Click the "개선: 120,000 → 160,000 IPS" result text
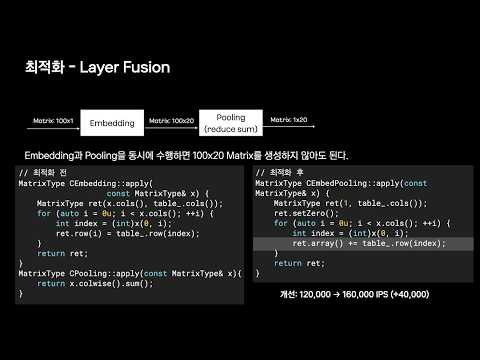 [354, 294]
